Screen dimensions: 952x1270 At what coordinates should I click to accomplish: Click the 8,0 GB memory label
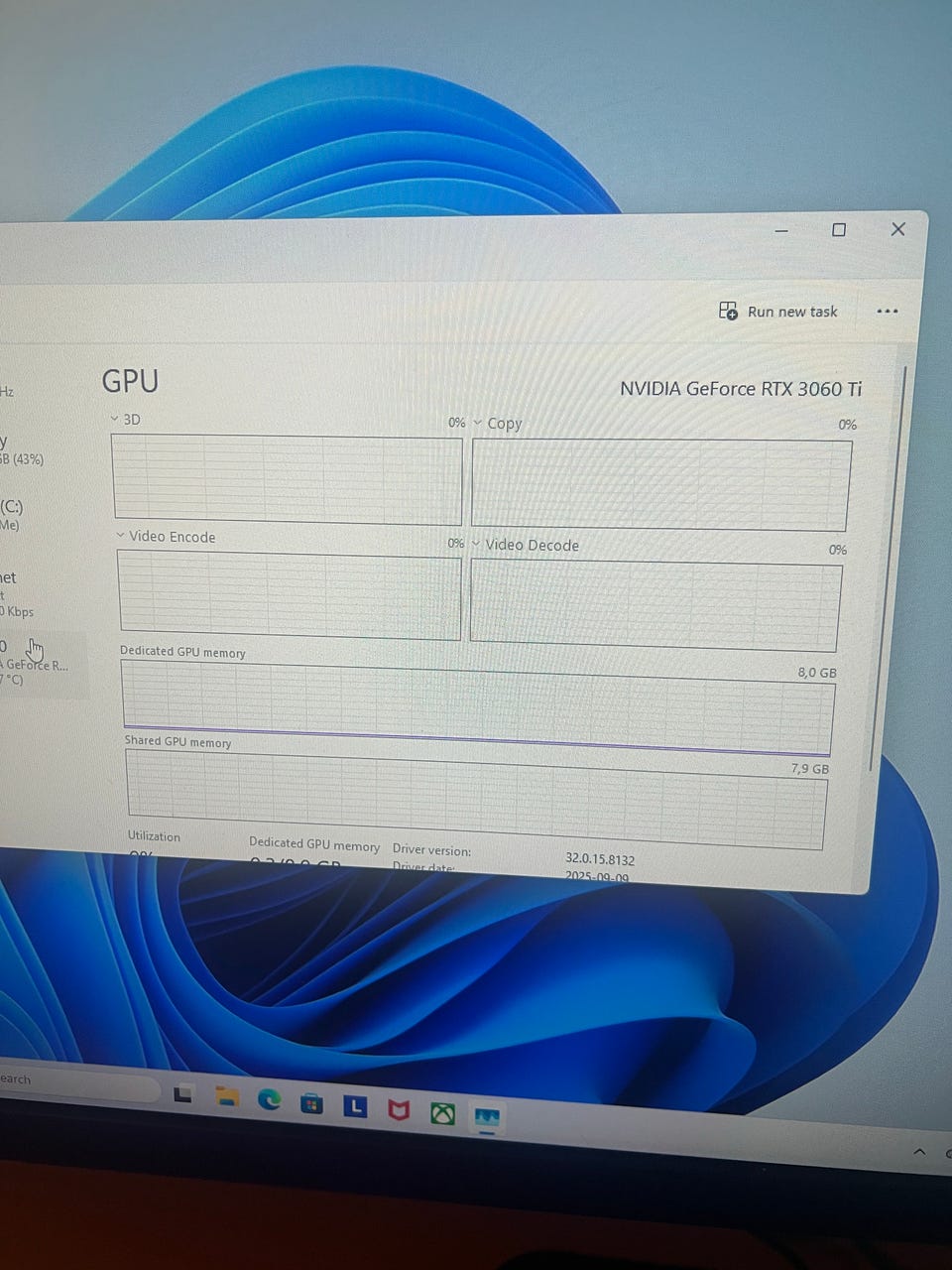(x=817, y=673)
